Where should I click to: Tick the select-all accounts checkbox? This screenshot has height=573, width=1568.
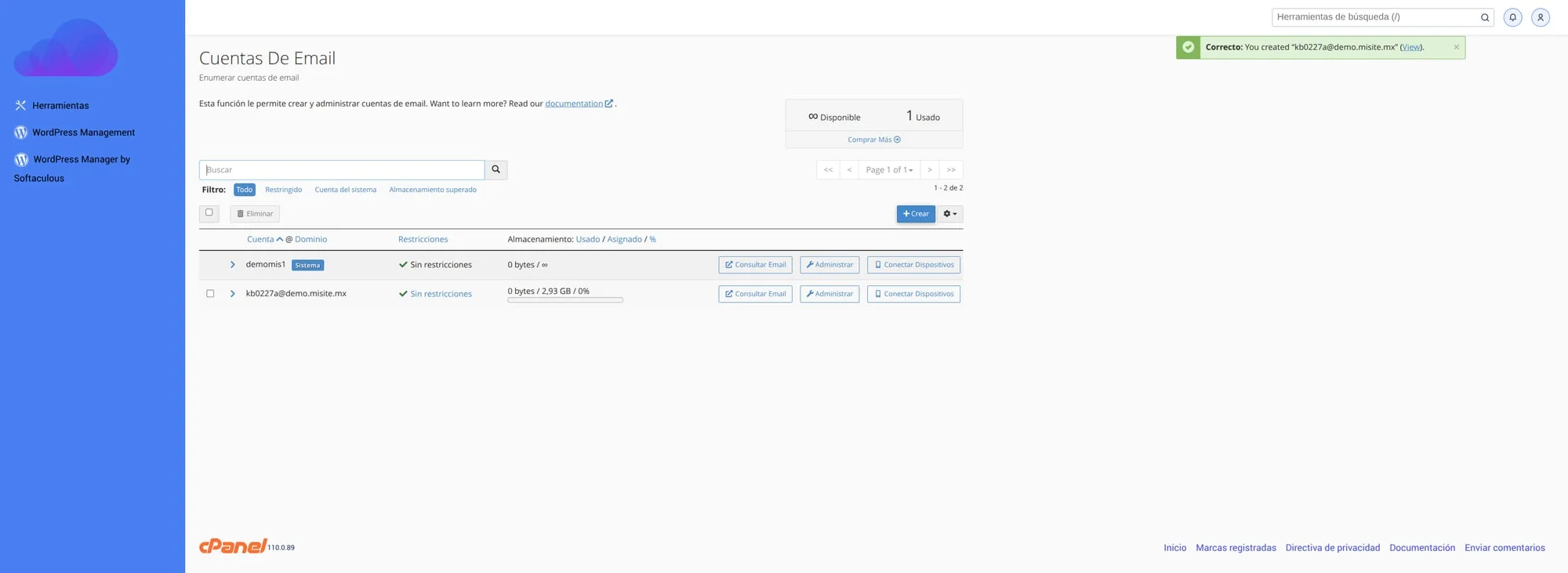pos(209,212)
